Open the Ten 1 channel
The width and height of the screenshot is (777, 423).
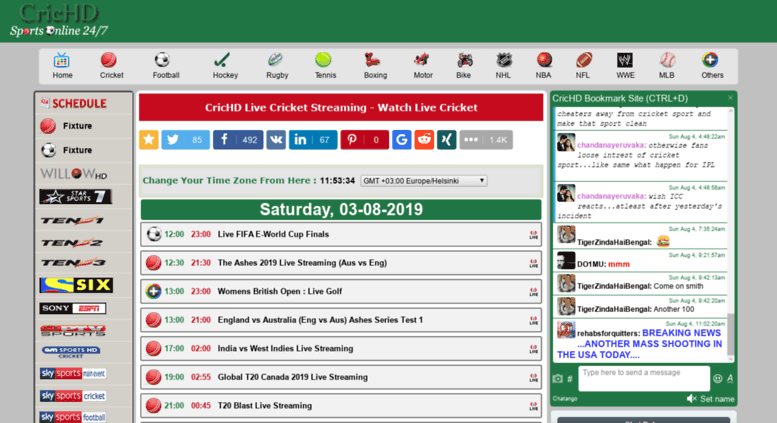(x=72, y=220)
